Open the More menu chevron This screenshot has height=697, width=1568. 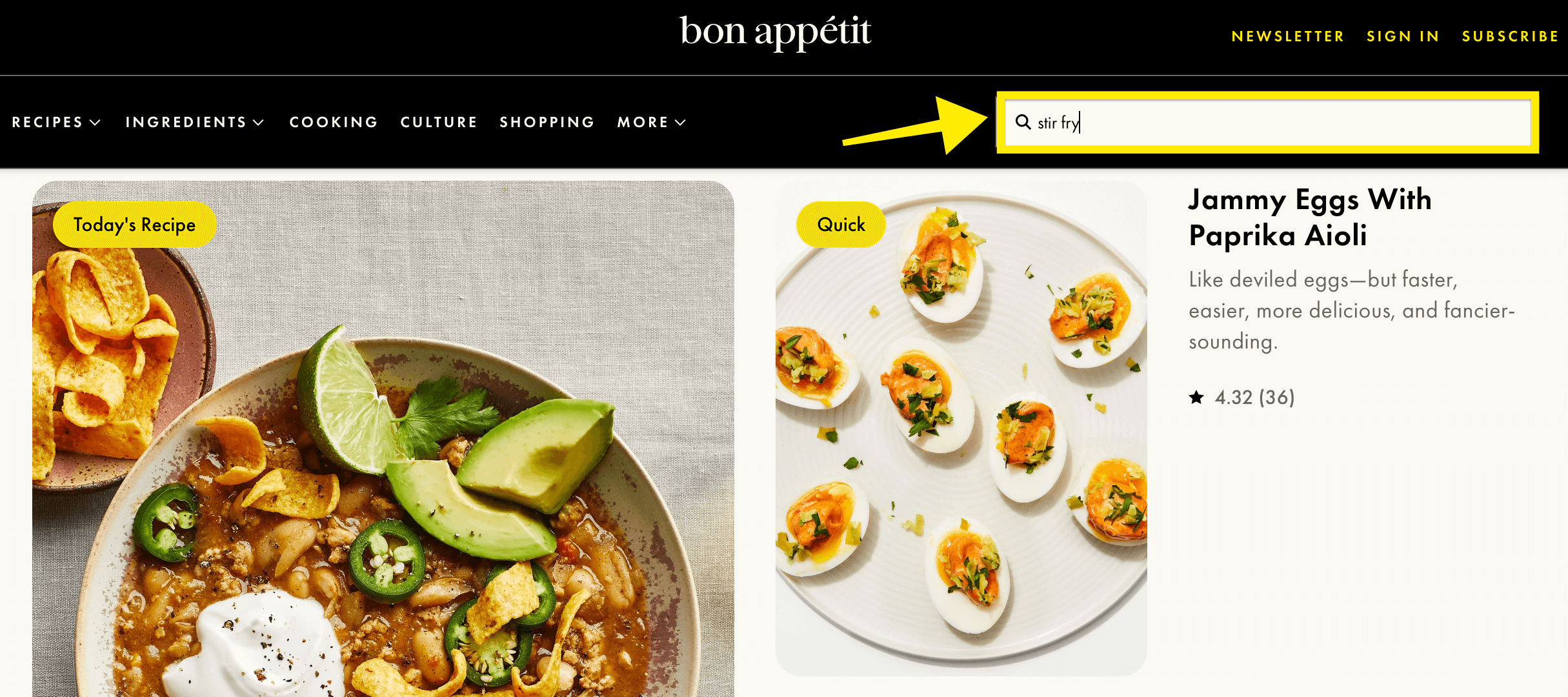680,123
